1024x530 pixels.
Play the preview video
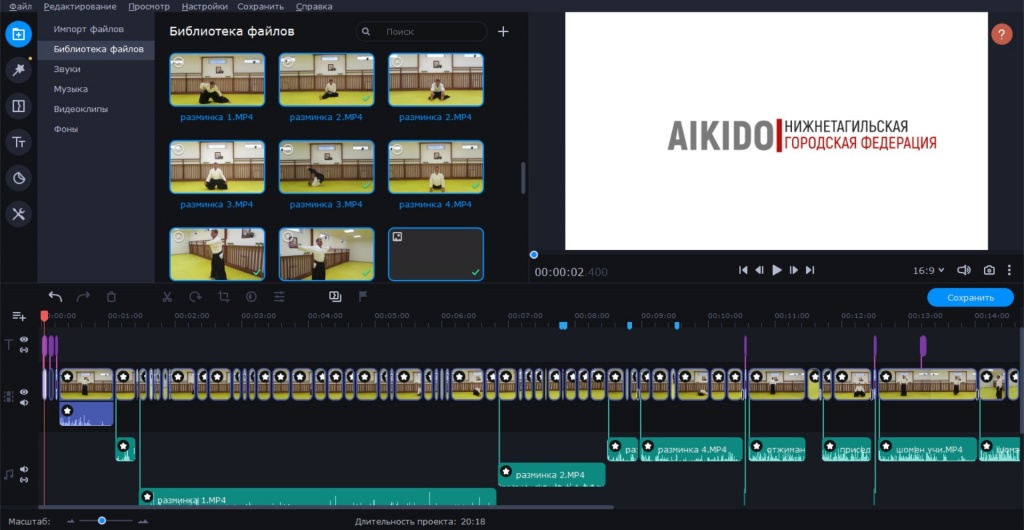tap(776, 270)
